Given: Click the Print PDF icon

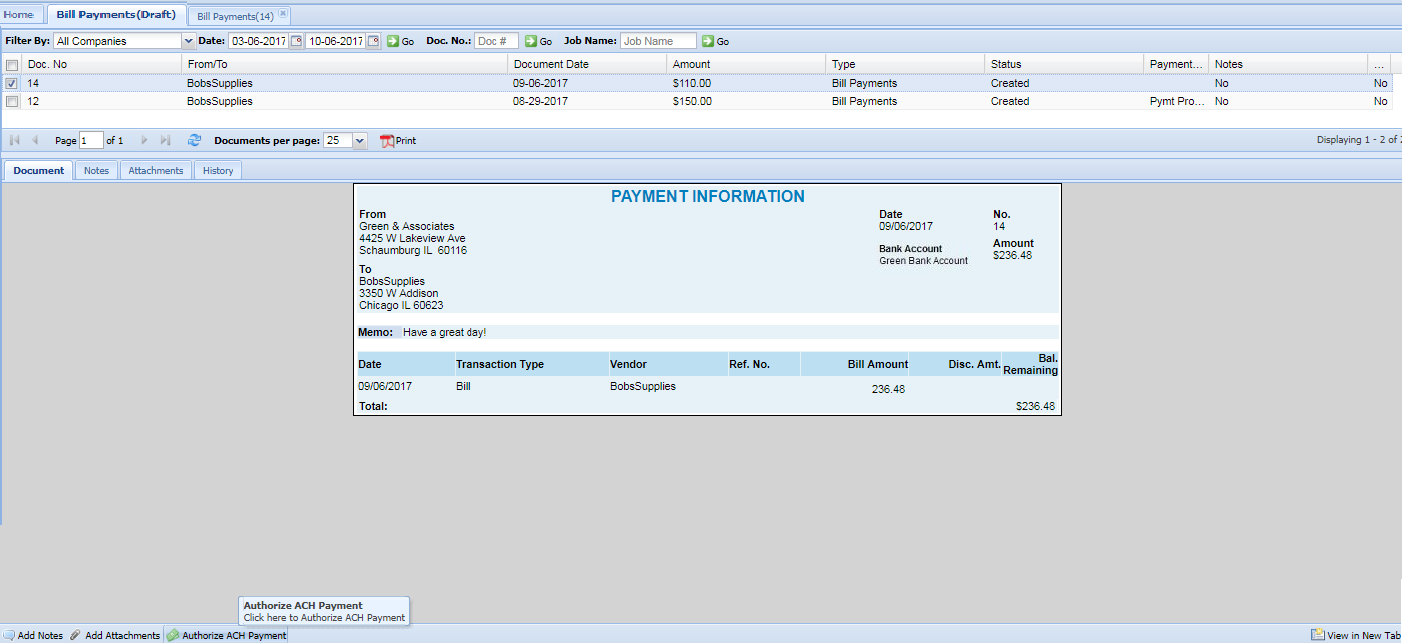Looking at the screenshot, I should click(x=388, y=141).
